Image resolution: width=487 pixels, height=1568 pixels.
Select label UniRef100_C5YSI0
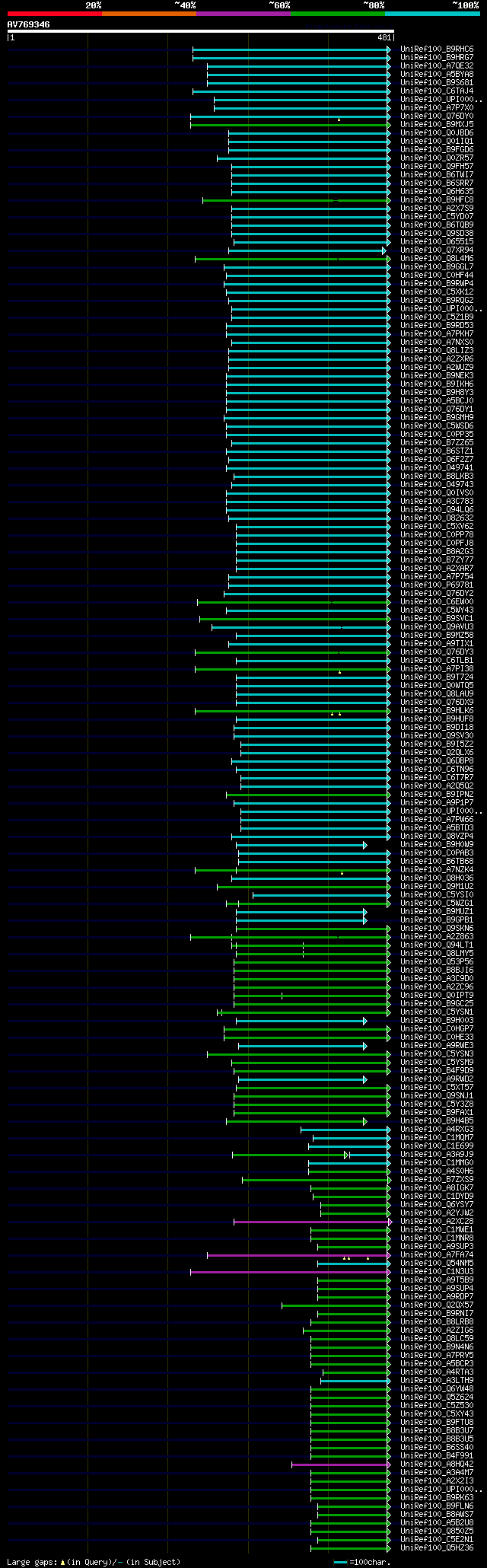[x=437, y=895]
